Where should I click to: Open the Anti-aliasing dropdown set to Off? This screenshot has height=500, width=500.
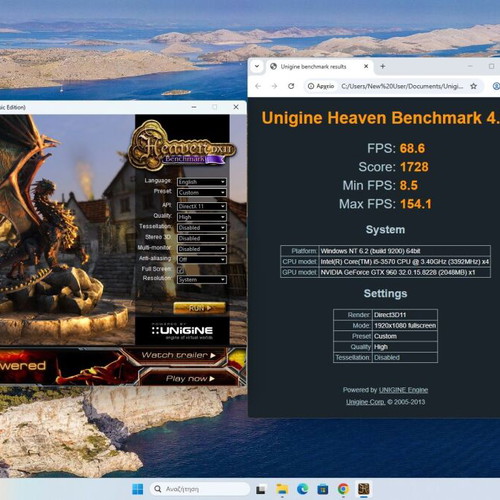pyautogui.click(x=202, y=260)
